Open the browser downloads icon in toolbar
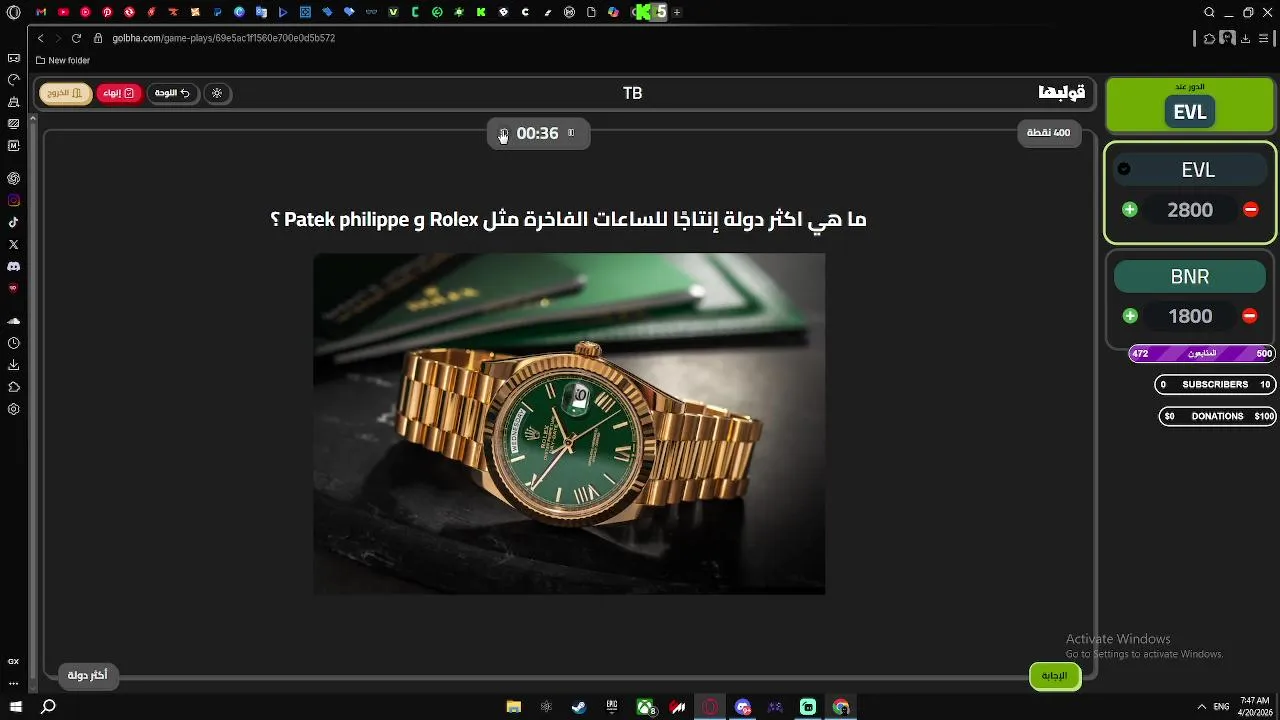Image resolution: width=1280 pixels, height=720 pixels. click(1245, 38)
